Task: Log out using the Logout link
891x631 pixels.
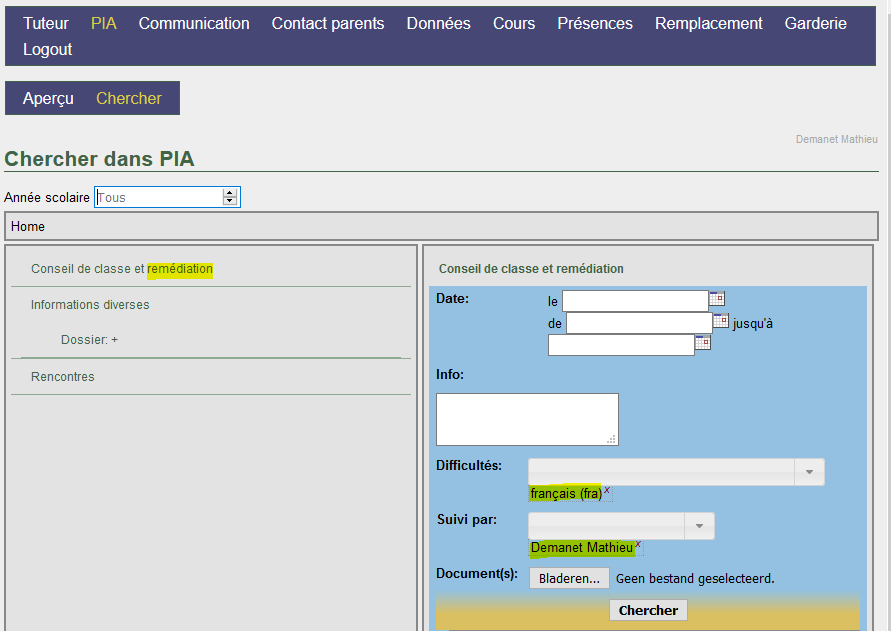Action: 47,49
